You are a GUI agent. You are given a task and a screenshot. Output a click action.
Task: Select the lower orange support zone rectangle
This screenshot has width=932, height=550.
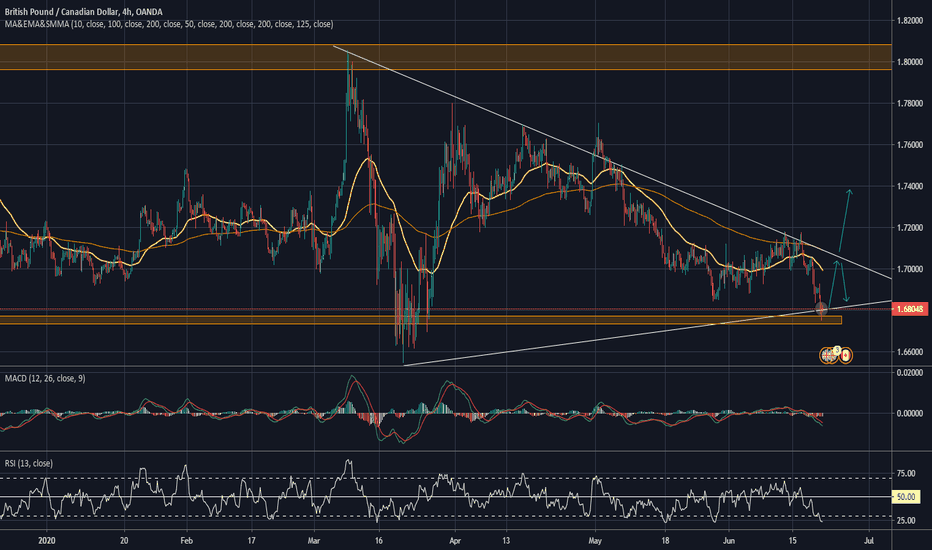point(421,320)
